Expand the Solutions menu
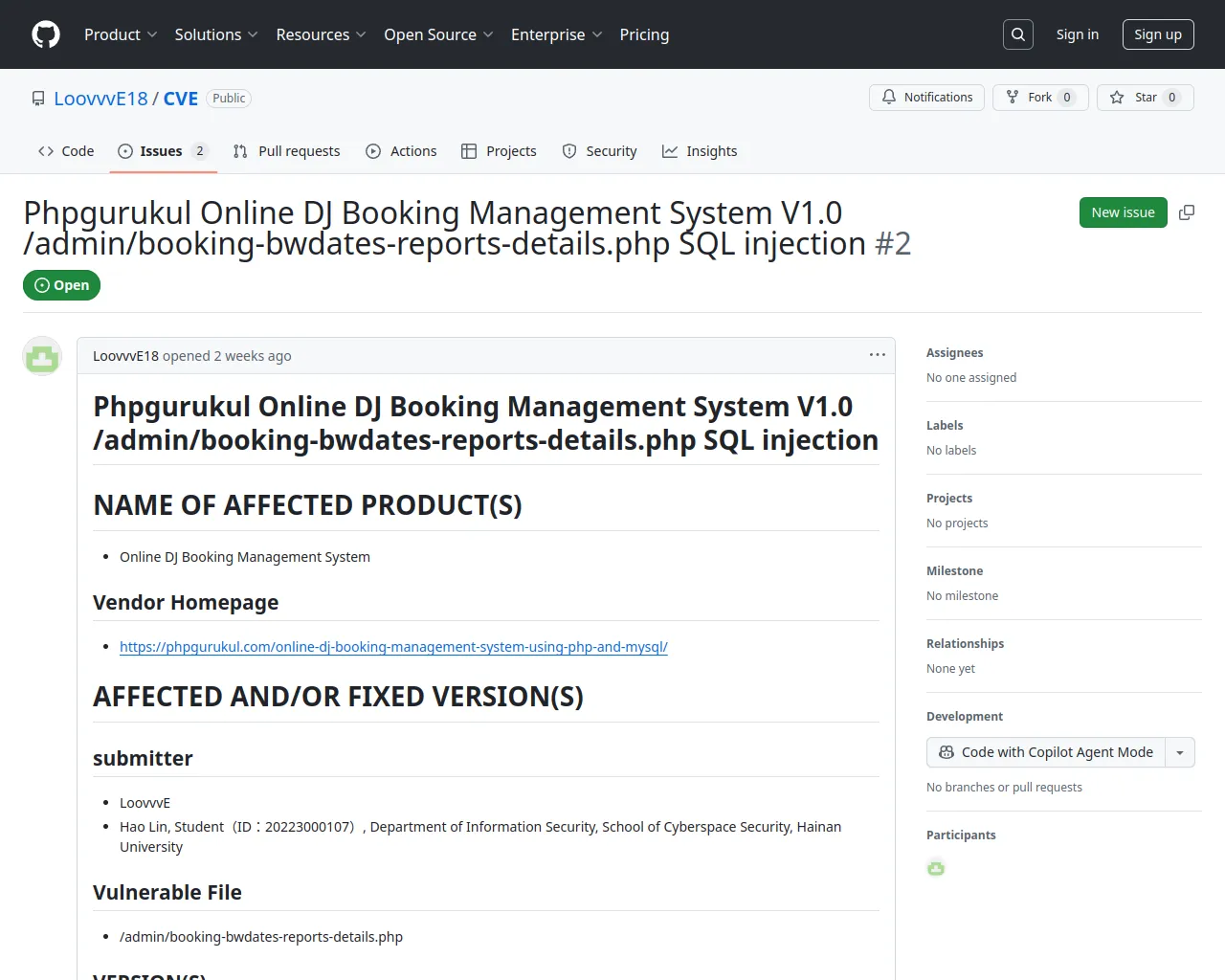 [216, 34]
